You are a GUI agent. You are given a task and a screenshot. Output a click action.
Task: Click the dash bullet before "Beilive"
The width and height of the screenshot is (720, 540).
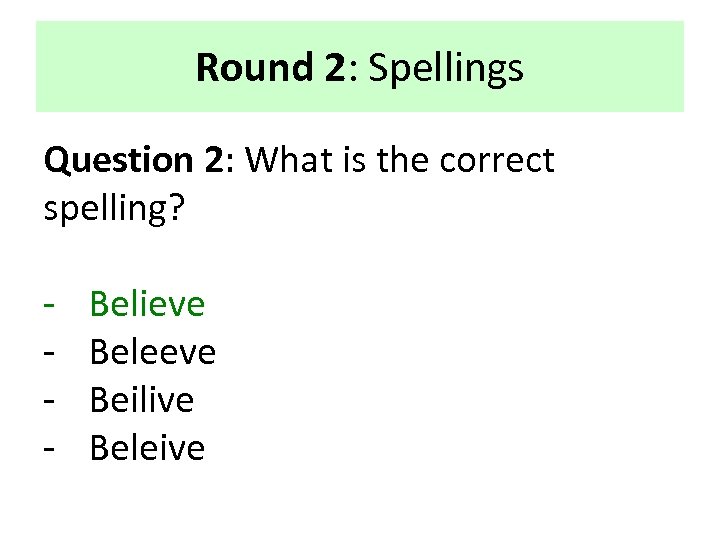(x=49, y=400)
